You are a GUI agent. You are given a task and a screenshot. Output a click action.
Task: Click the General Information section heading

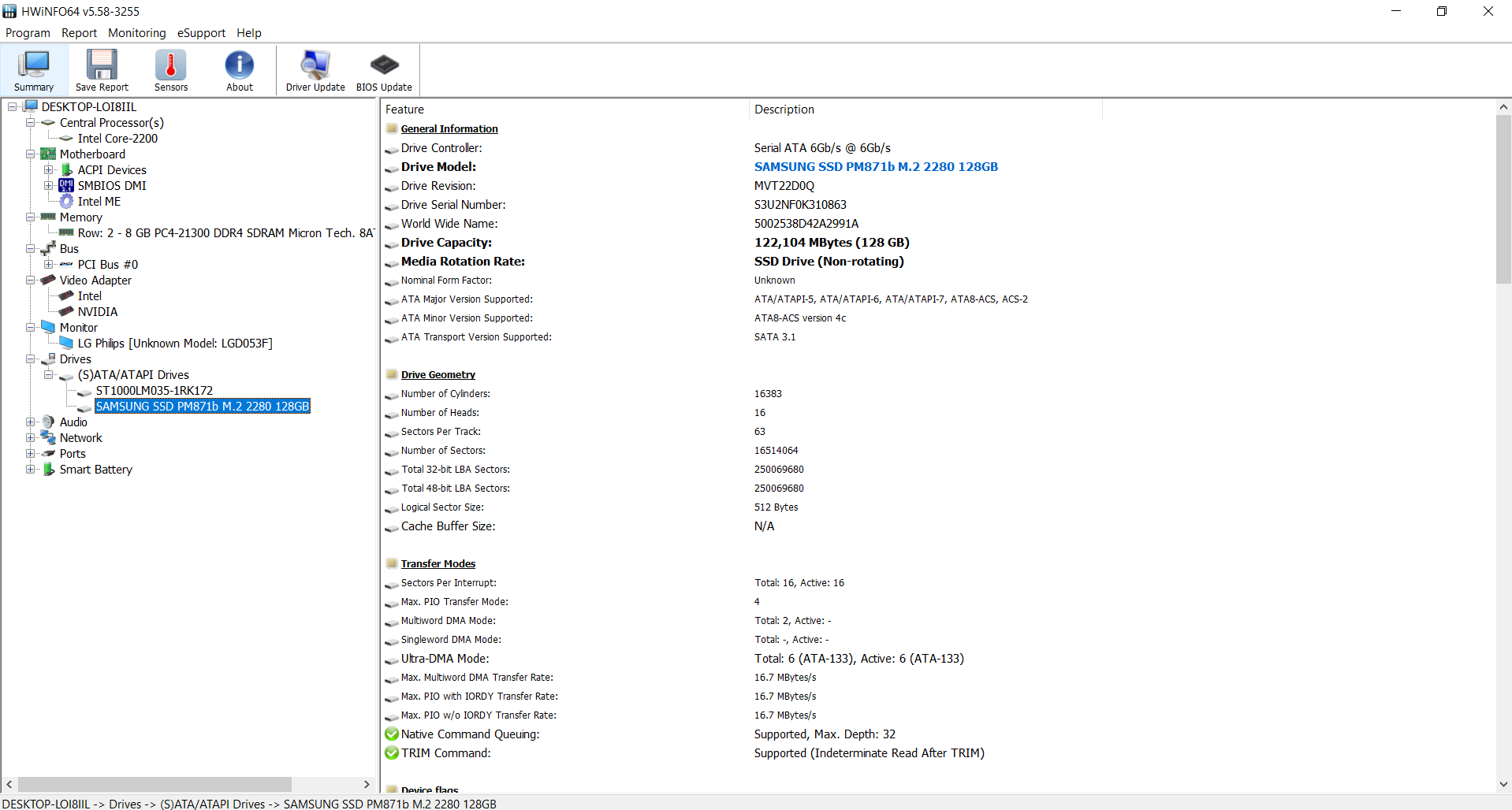449,128
